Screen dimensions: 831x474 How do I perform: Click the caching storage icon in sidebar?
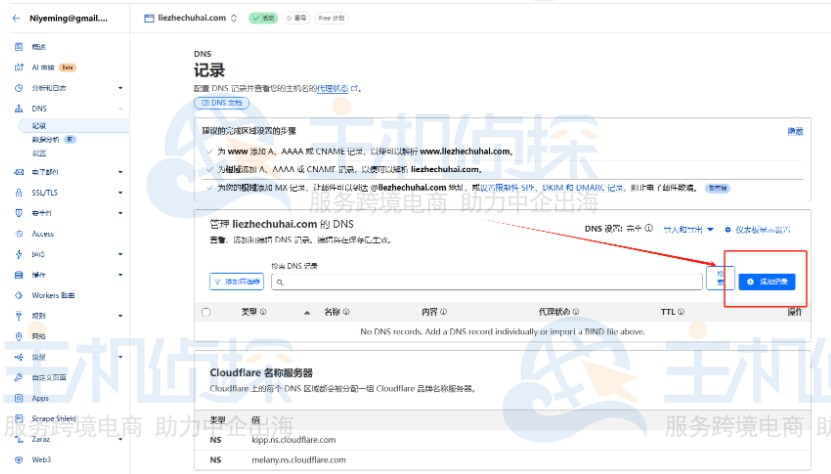19,275
